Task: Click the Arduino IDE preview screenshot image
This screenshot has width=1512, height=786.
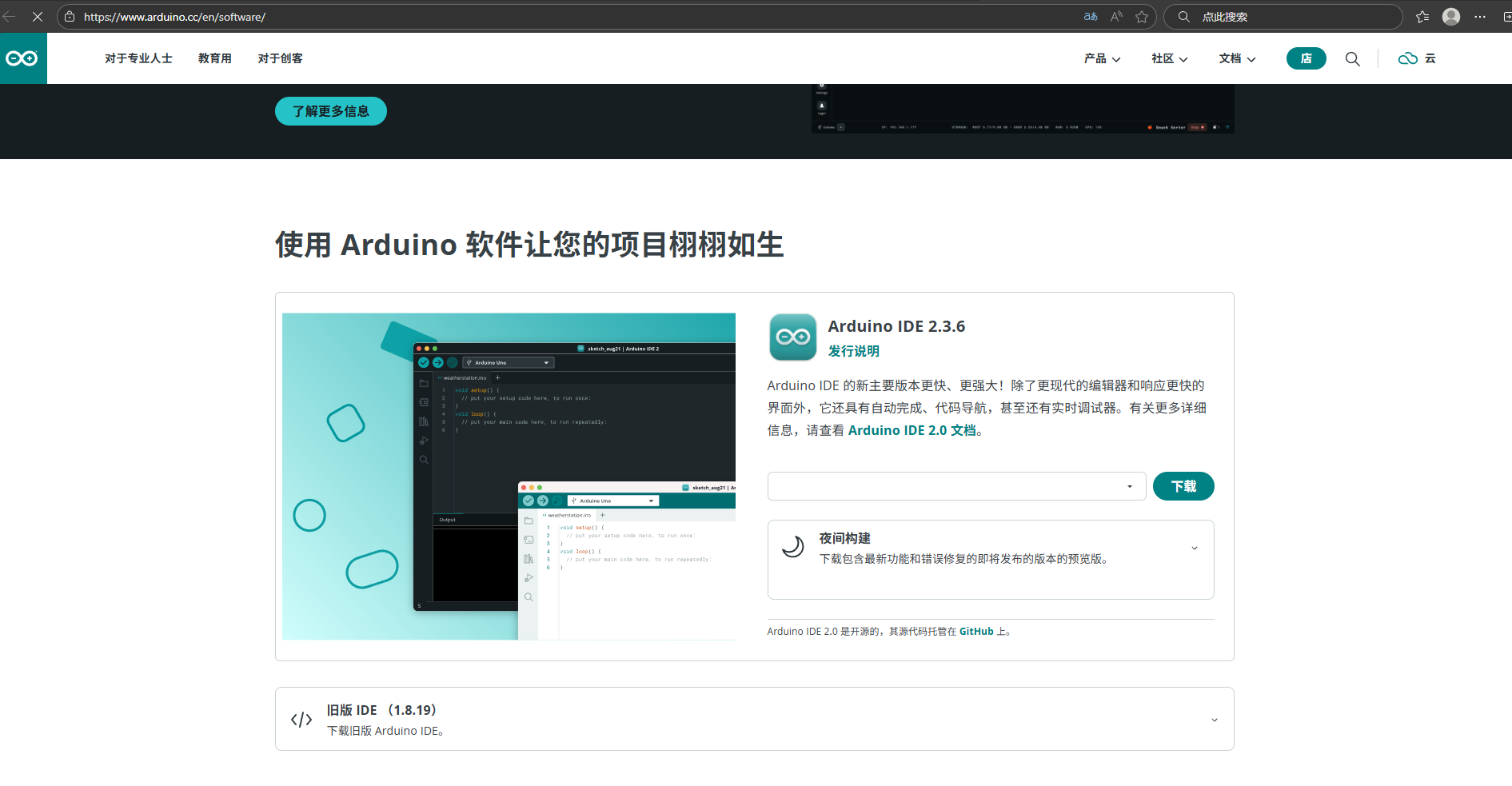Action: (x=509, y=477)
